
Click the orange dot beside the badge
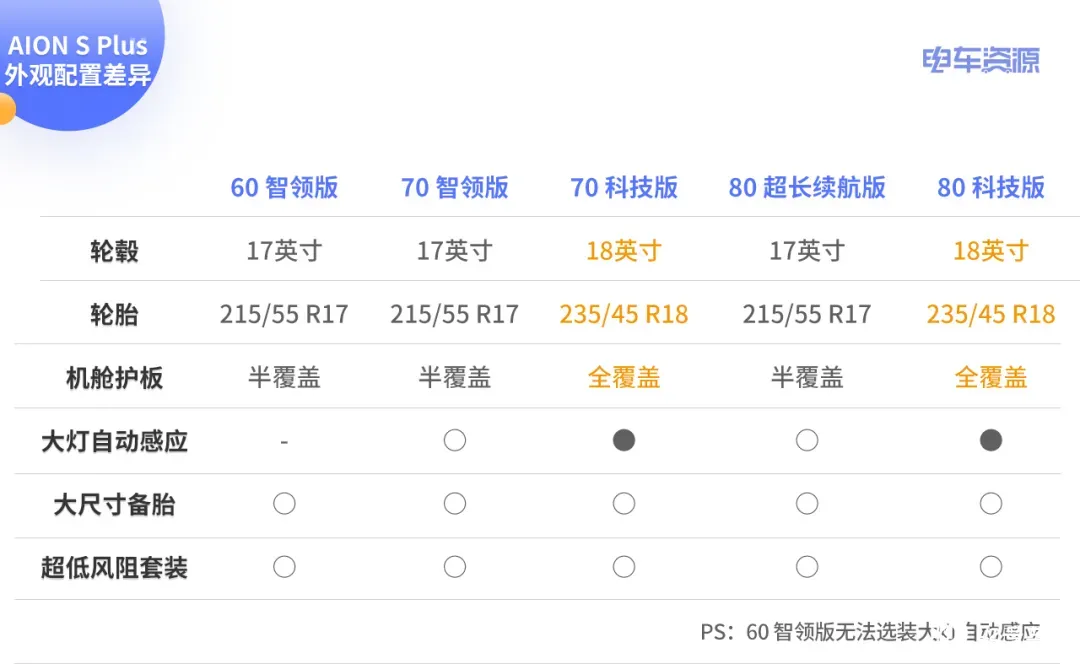pyautogui.click(x=6, y=110)
